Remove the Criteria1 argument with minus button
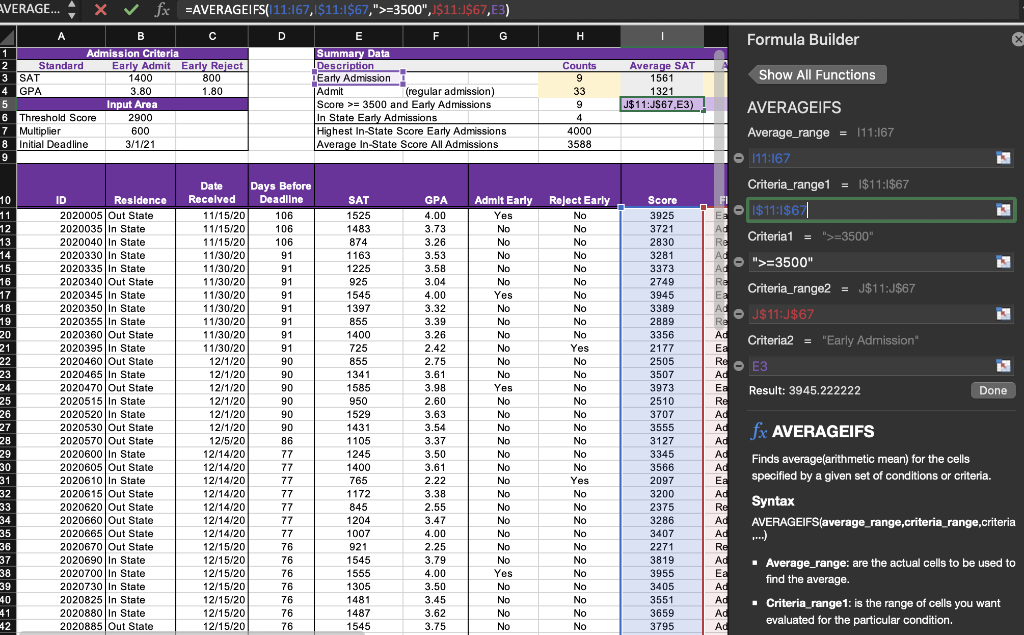 click(738, 262)
